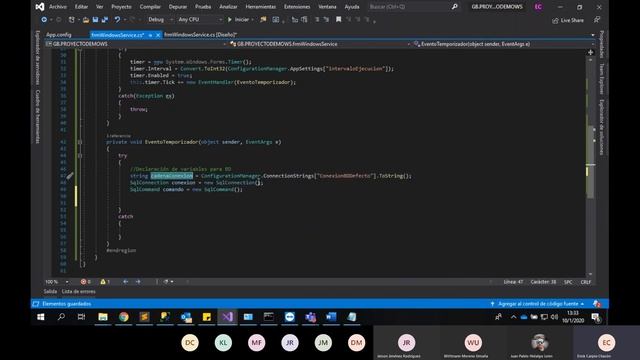Viewport: 640px width, 360px height.
Task: Open the Archivo menu
Action: click(x=58, y=7)
